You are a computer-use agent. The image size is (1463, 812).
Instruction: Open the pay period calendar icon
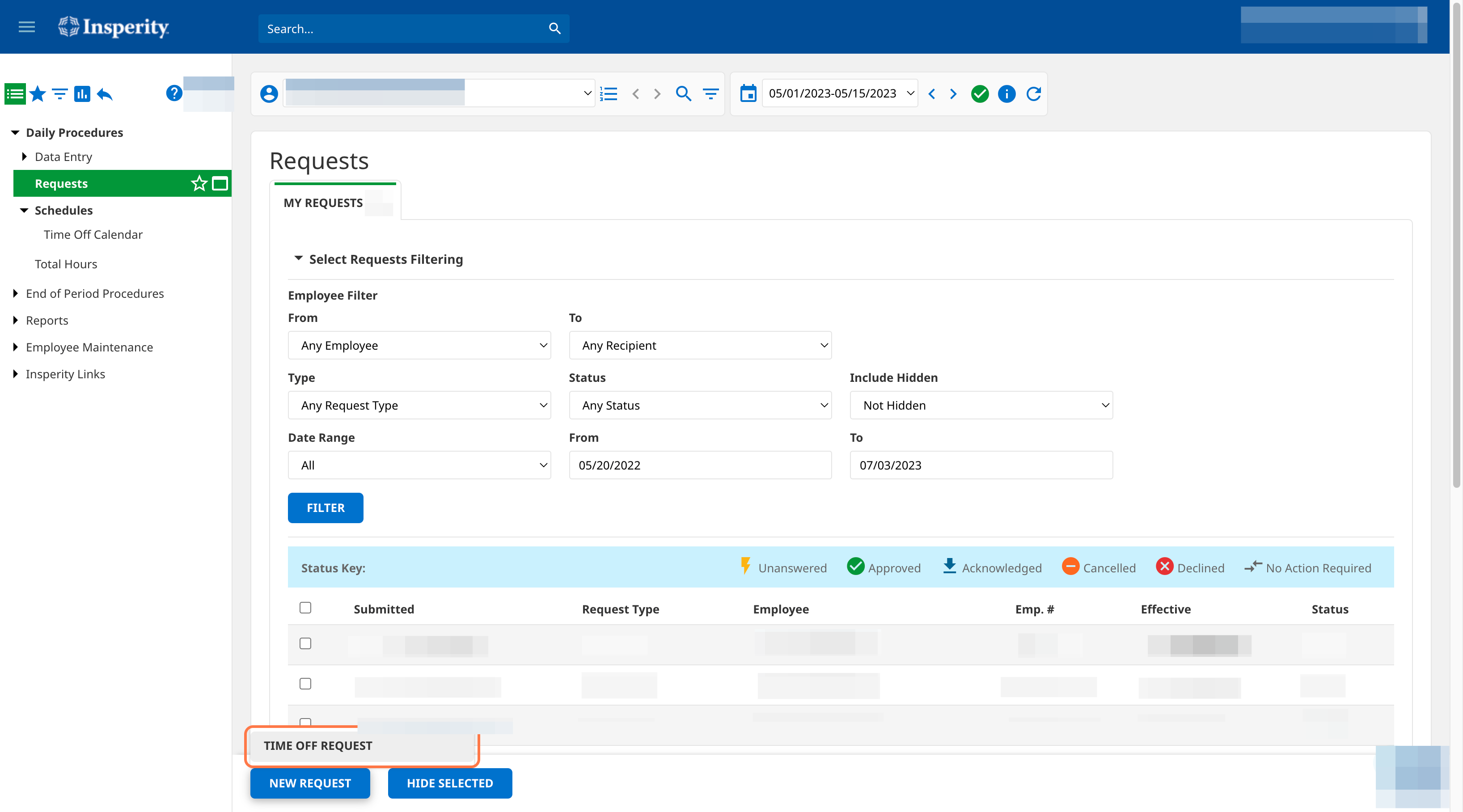(748, 93)
